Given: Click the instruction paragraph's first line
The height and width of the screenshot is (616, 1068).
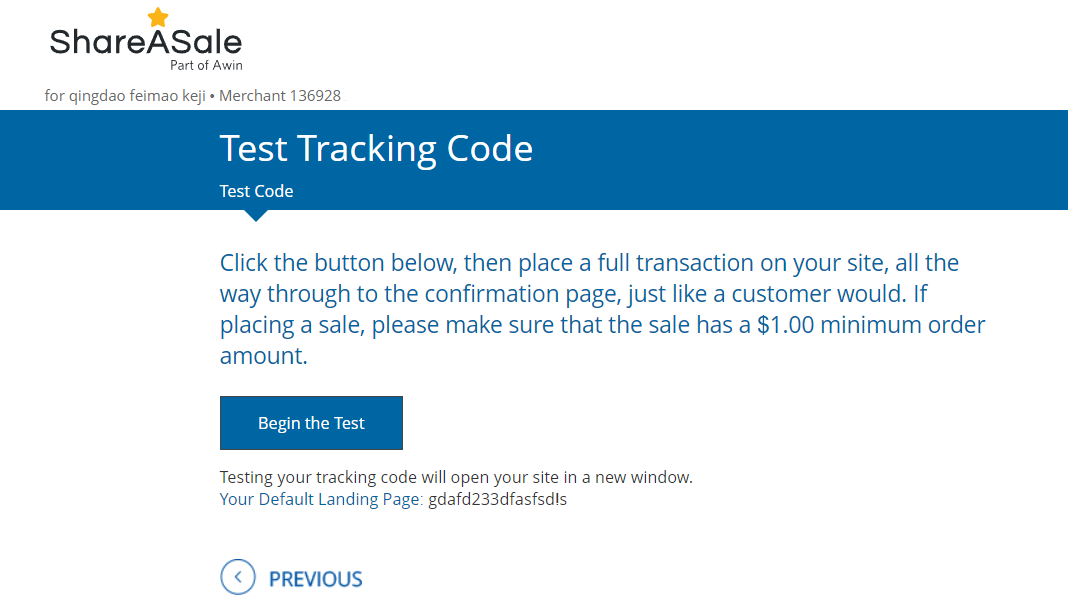Looking at the screenshot, I should click(589, 263).
